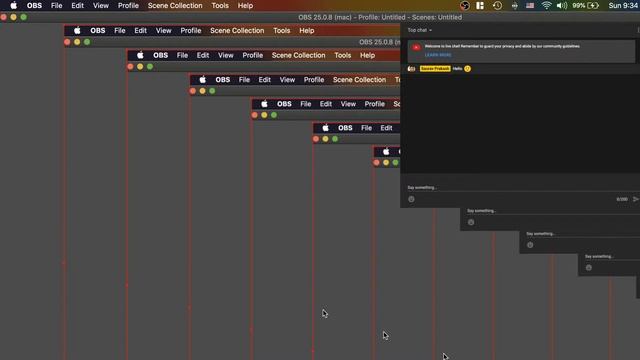Viewport: 640px width, 360px height.
Task: Click the US flag input source icon
Action: [x=530, y=6]
